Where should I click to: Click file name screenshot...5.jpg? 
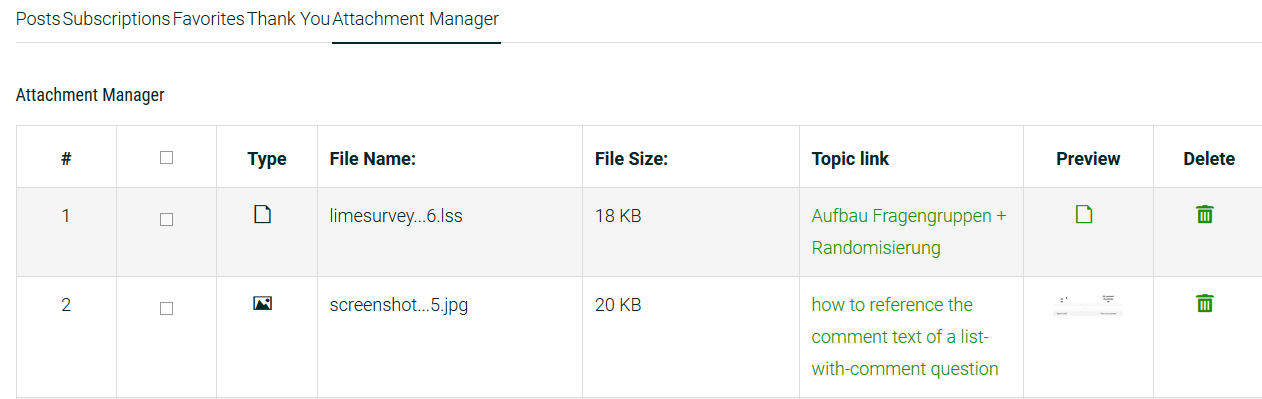pos(399,305)
